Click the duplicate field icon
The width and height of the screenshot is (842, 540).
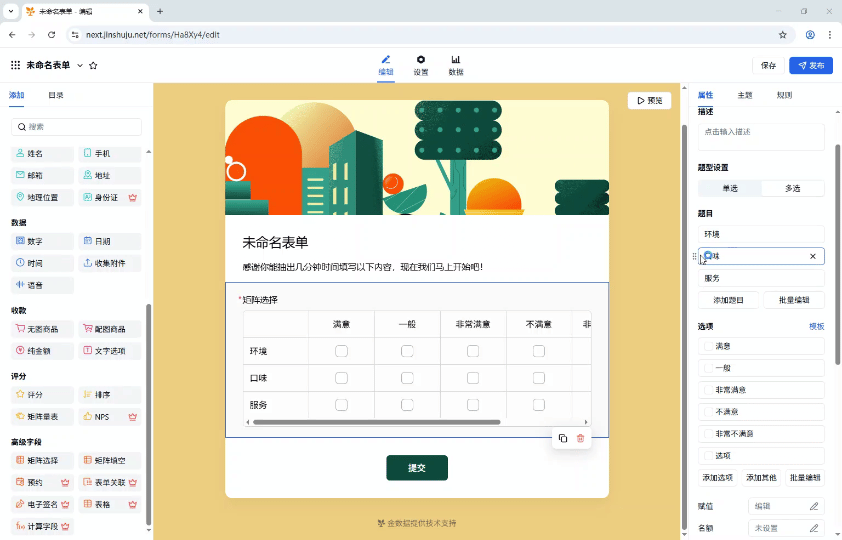[563, 438]
